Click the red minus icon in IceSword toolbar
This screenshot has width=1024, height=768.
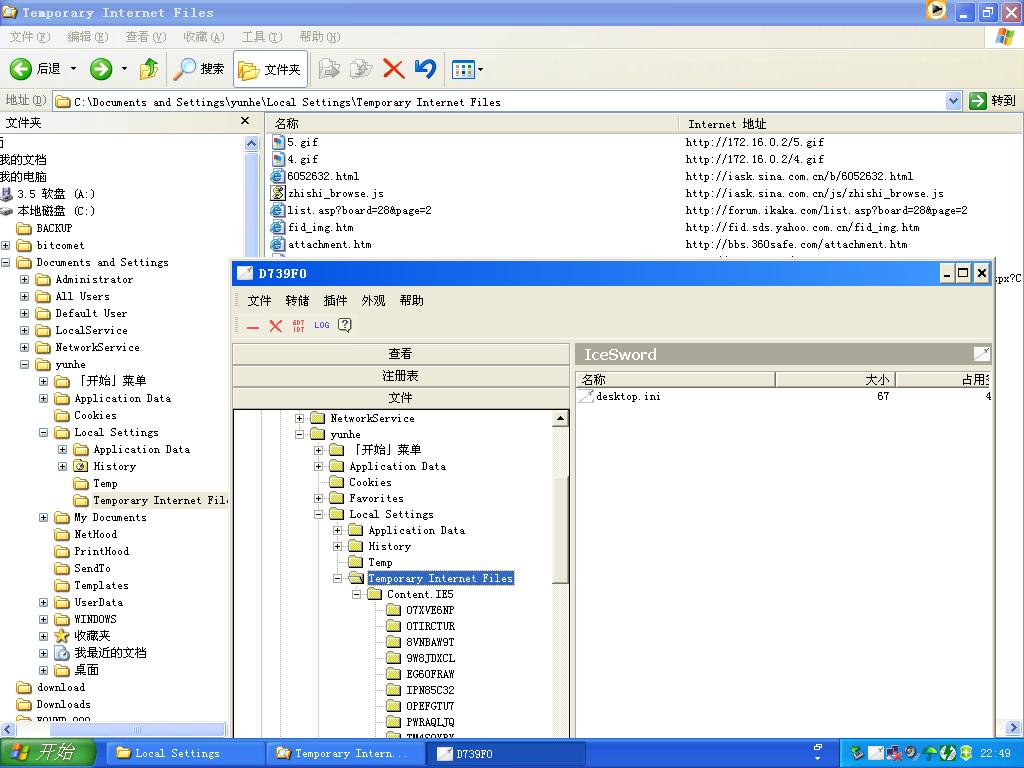253,326
